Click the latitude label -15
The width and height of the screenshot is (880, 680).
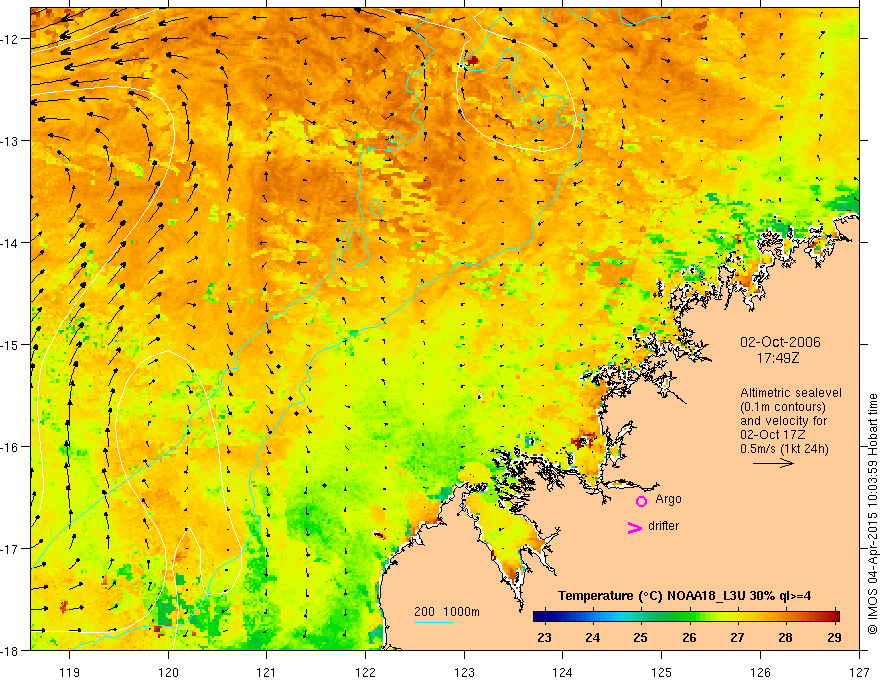point(11,344)
